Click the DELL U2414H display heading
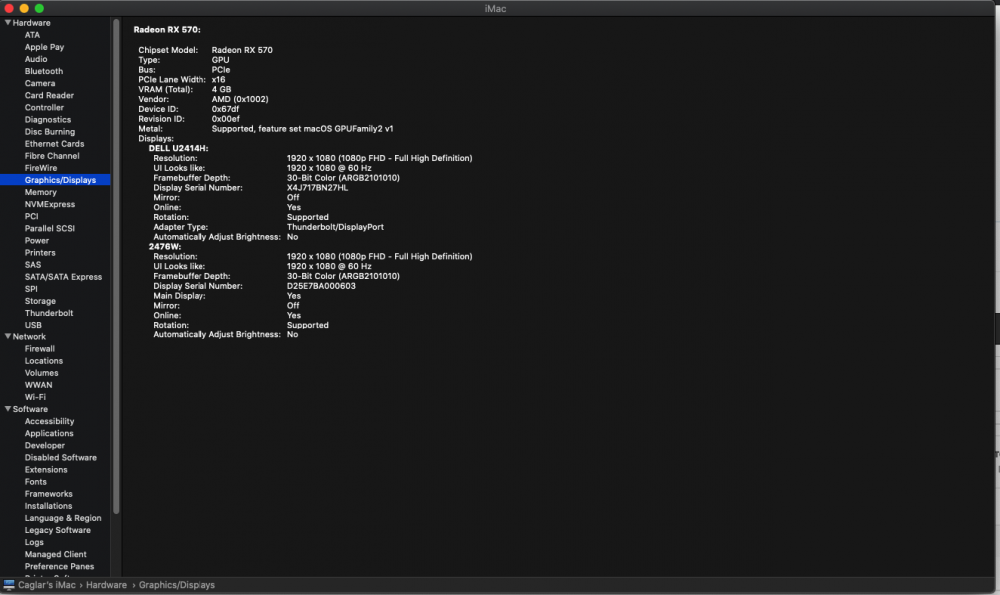This screenshot has height=595, width=1000. tap(179, 148)
